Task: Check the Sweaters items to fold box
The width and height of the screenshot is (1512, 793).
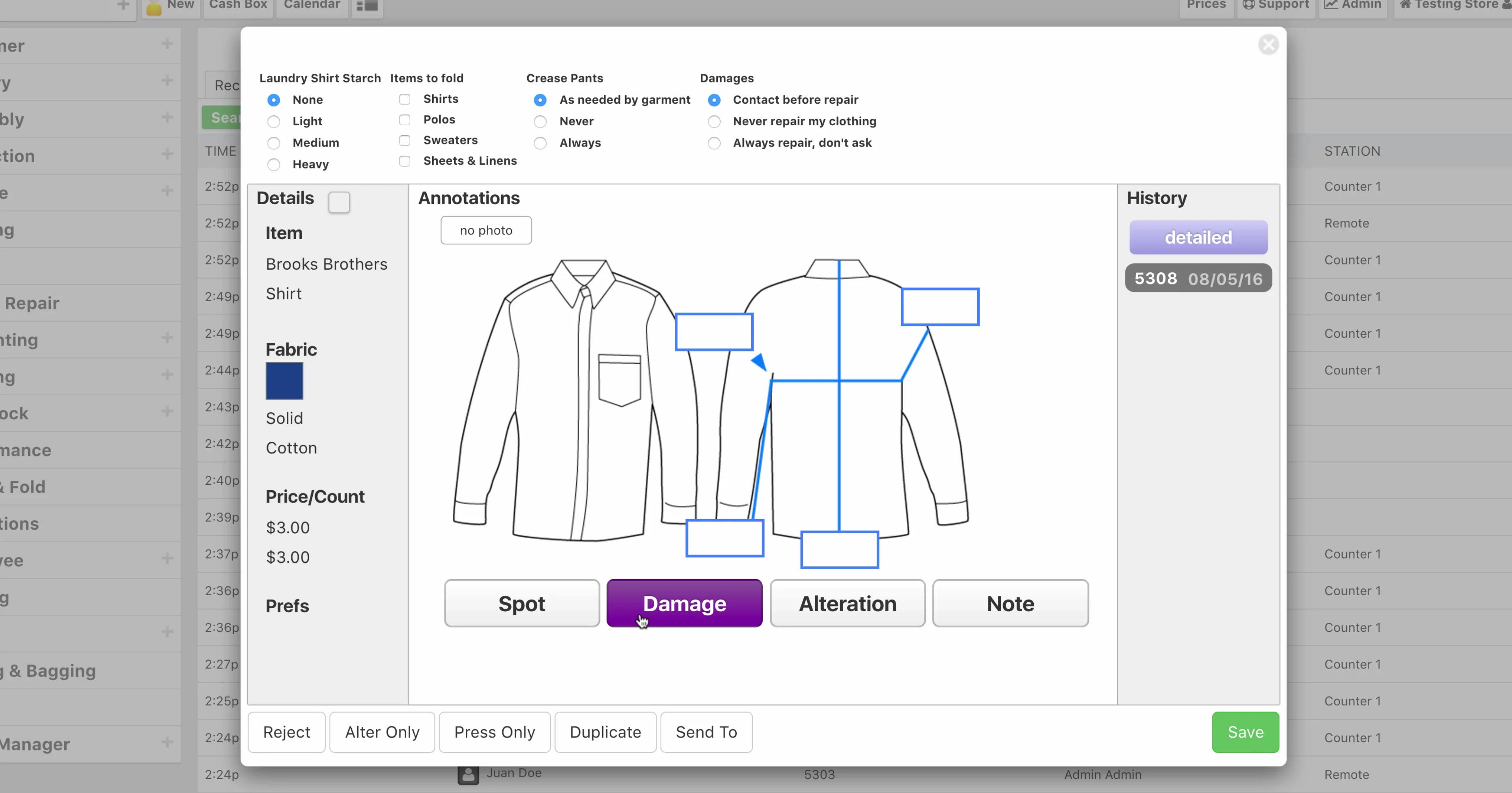Action: pyautogui.click(x=404, y=141)
